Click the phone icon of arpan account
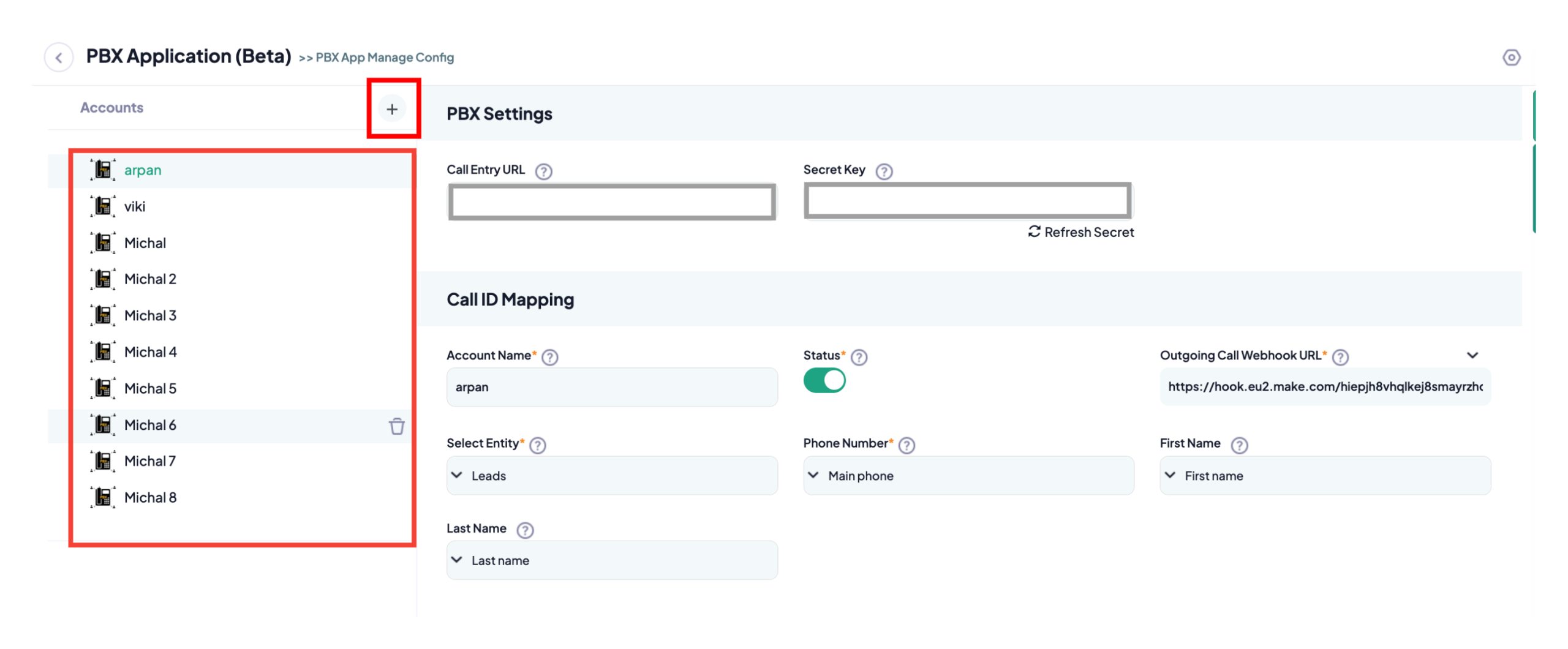 pos(103,170)
